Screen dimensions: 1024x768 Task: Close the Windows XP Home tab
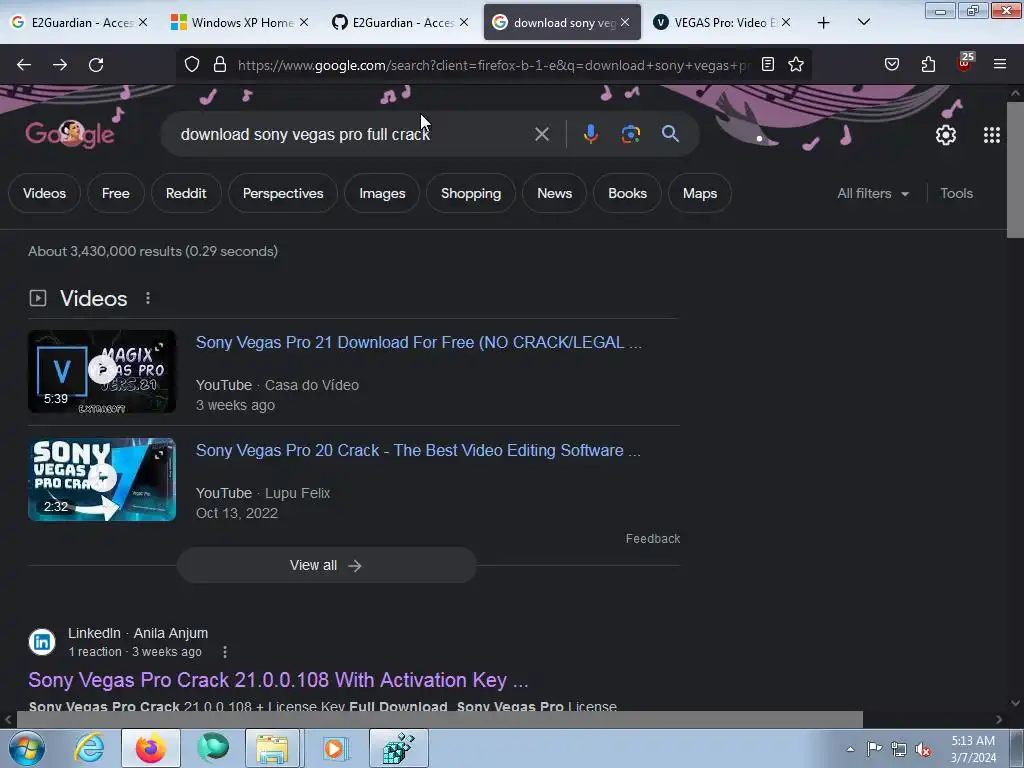click(x=304, y=23)
